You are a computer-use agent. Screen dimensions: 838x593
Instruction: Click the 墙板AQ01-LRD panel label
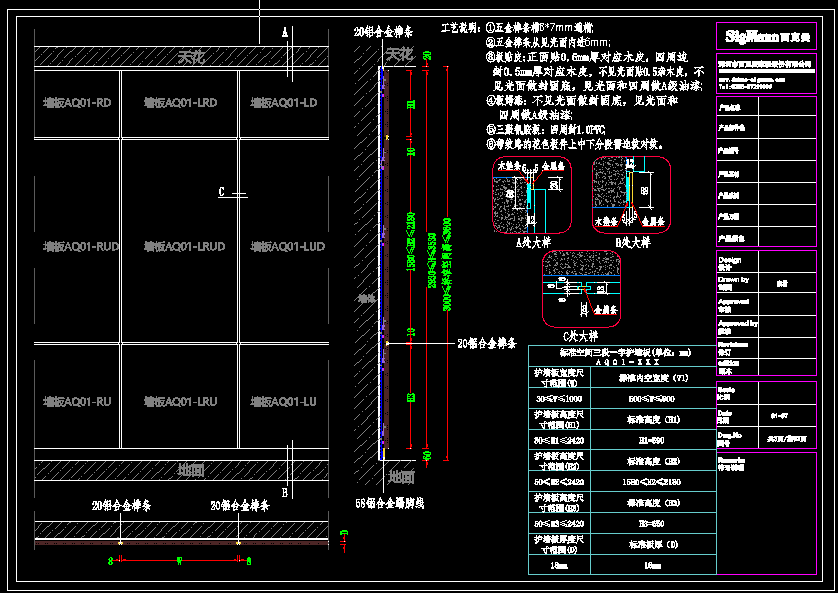pos(180,103)
